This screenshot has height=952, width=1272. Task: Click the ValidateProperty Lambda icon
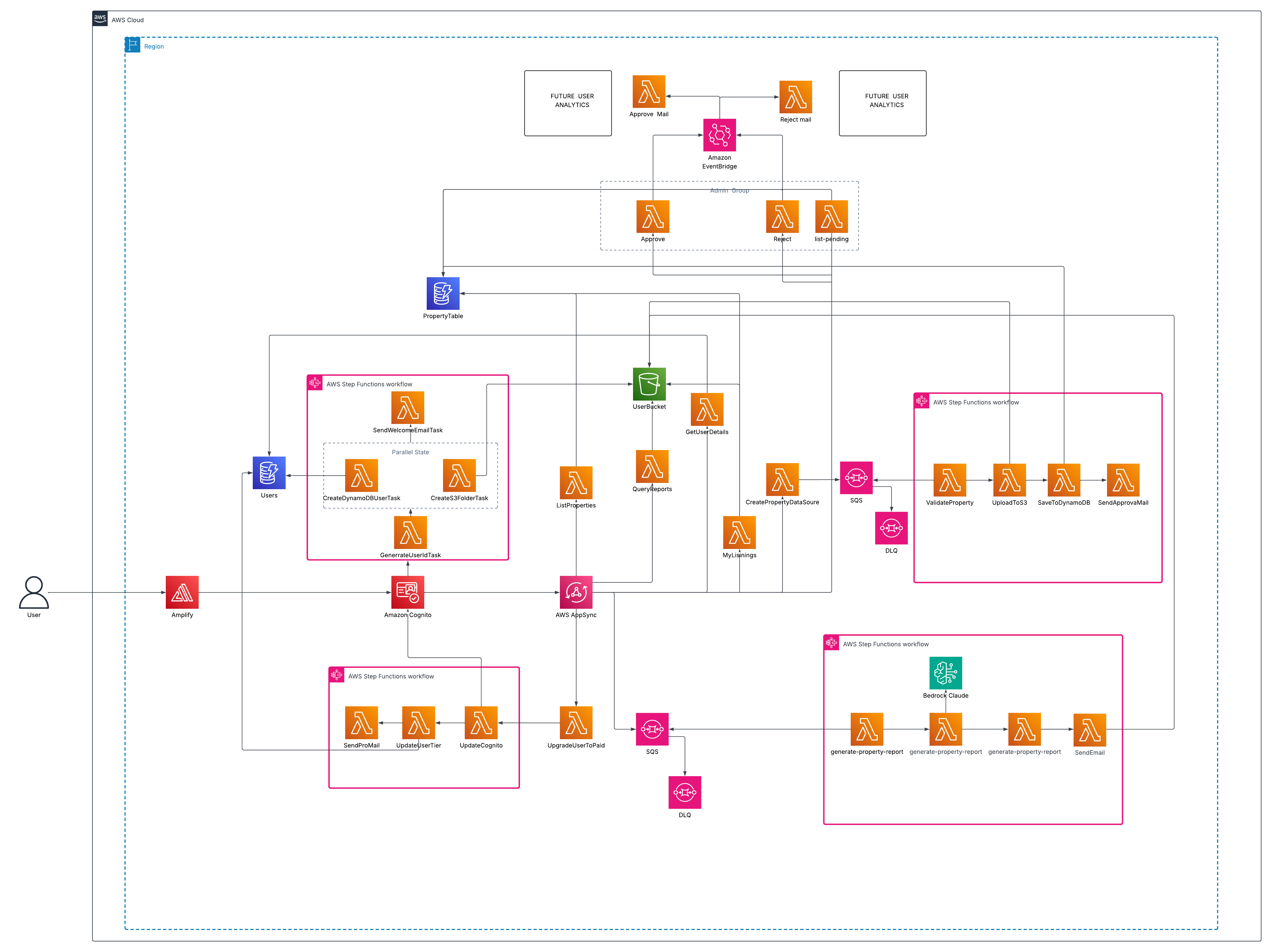(949, 480)
